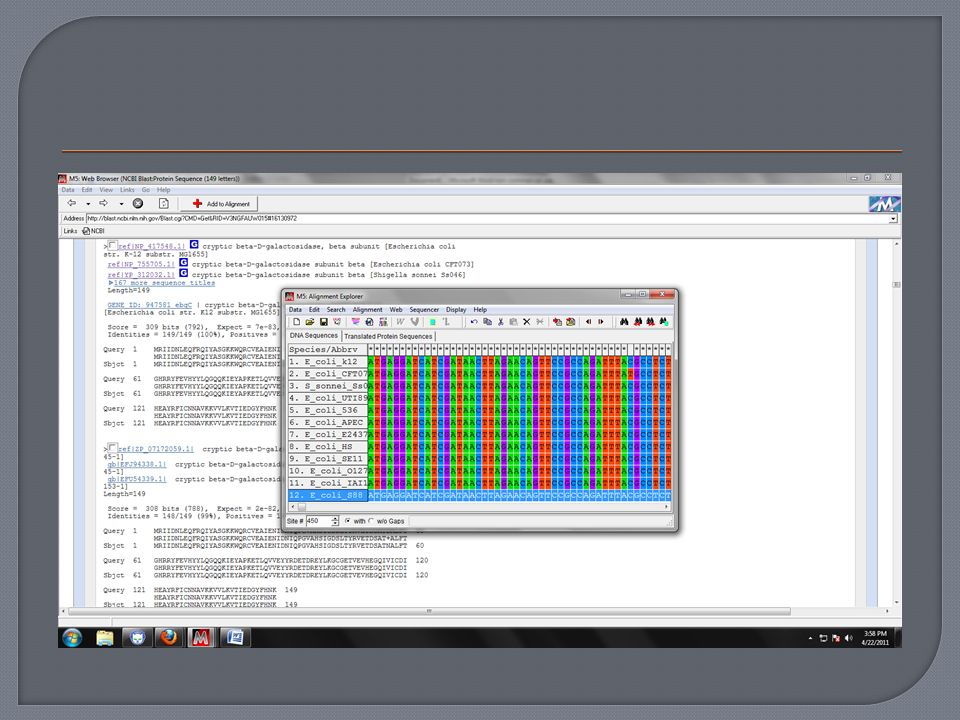Expand '167 more sequence titles'

[164, 283]
